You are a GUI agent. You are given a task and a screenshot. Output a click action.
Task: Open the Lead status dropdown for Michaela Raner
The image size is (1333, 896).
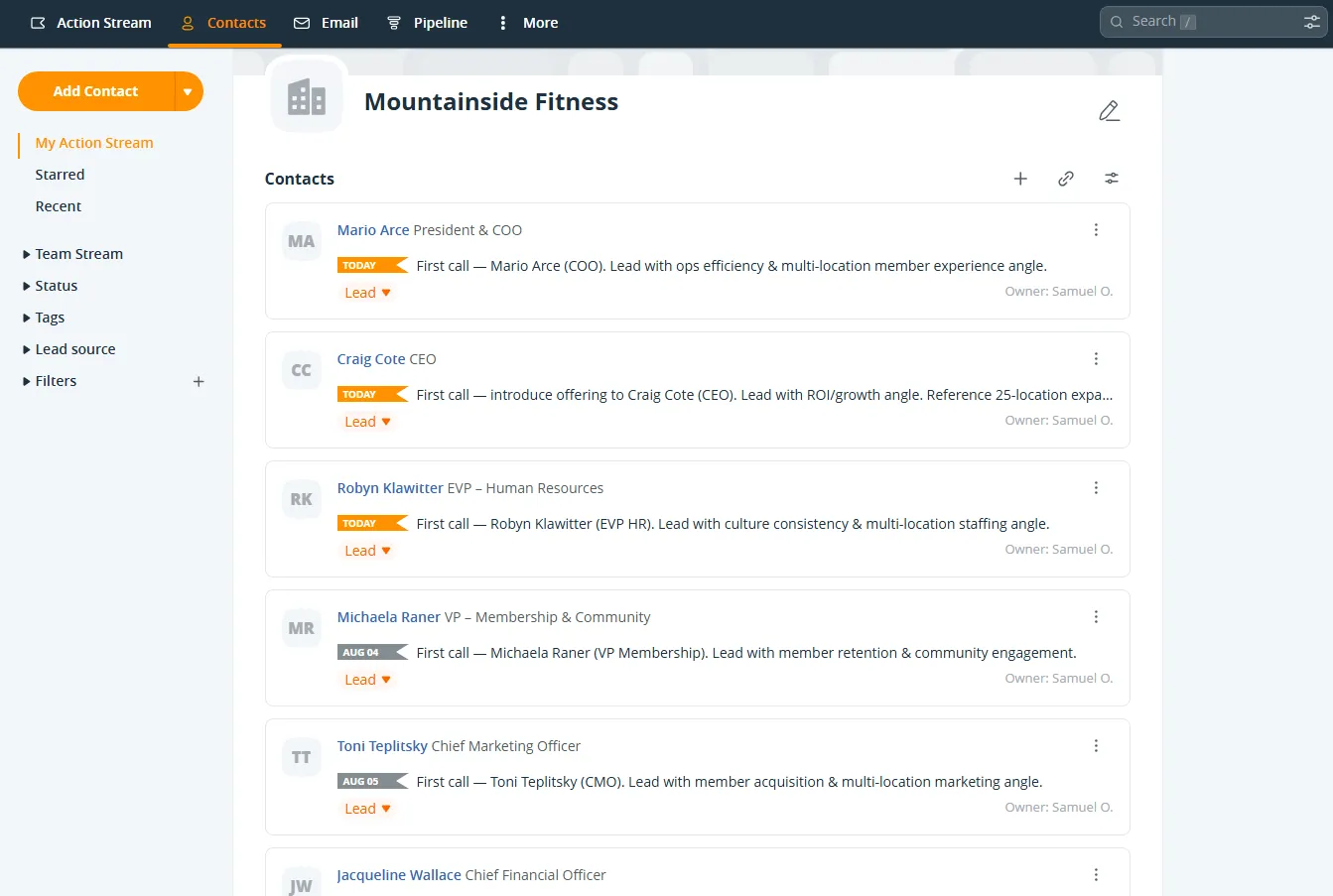(367, 680)
